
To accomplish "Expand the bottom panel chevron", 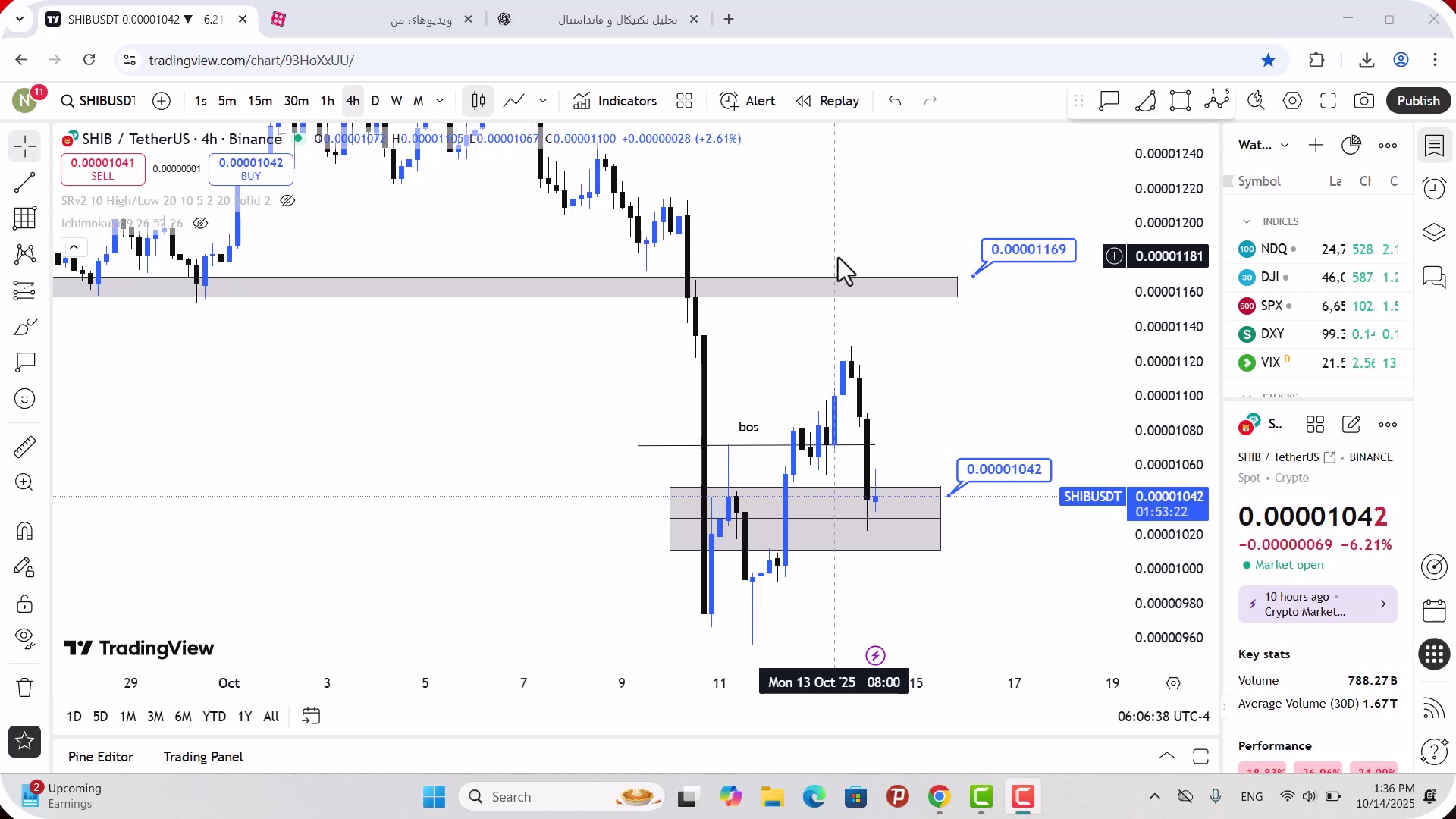I will [x=1167, y=756].
